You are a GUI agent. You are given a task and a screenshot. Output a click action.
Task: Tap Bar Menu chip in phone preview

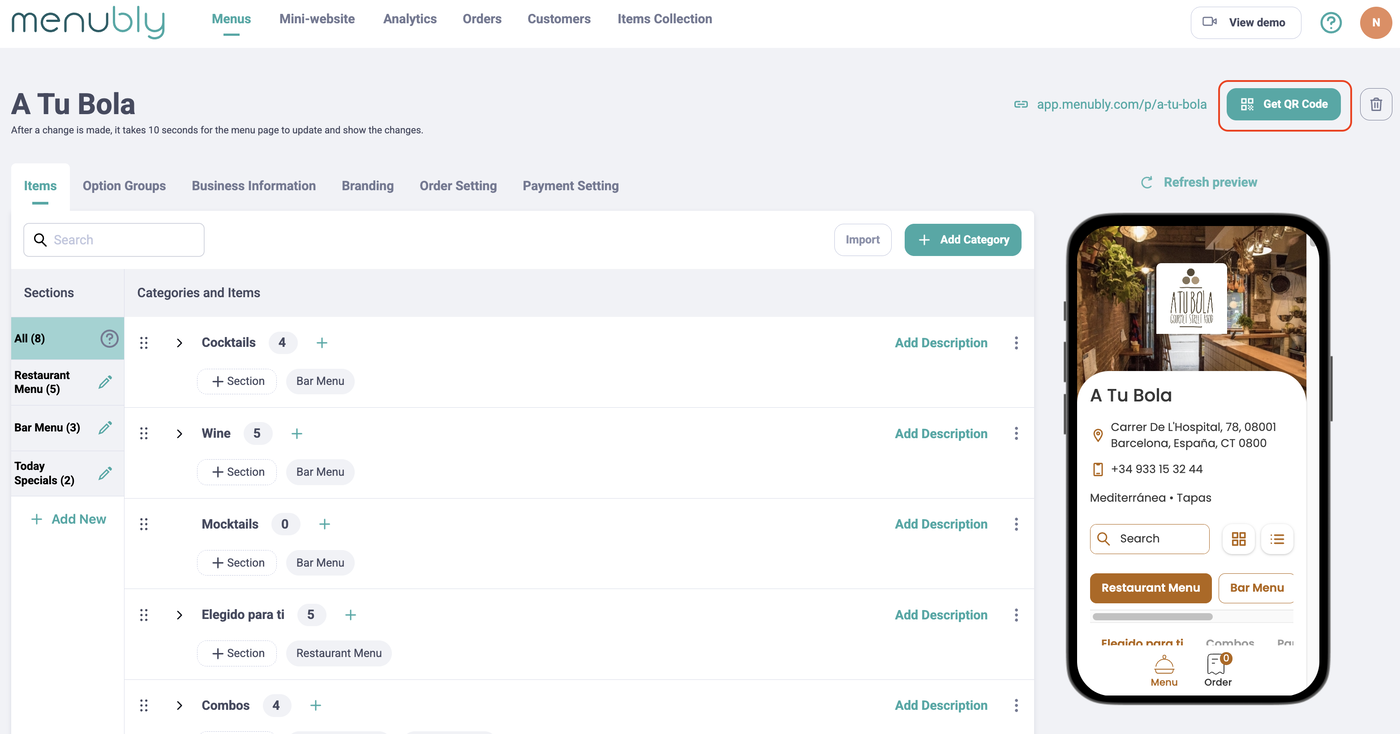(1256, 588)
